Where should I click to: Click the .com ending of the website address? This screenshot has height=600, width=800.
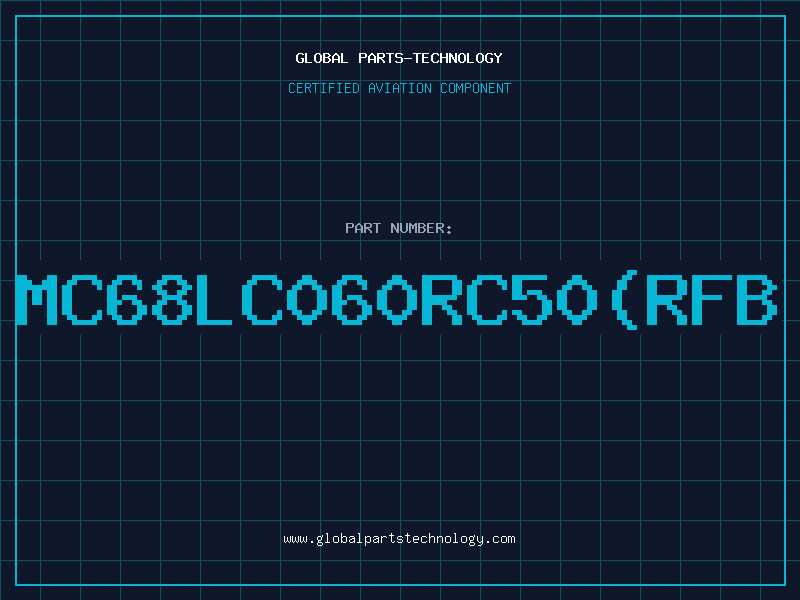499,539
